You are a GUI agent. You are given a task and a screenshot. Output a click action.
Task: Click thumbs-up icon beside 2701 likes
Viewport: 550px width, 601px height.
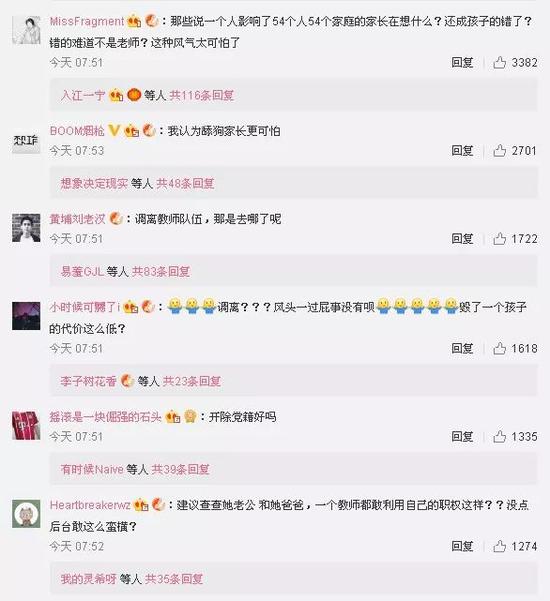pyautogui.click(x=499, y=151)
